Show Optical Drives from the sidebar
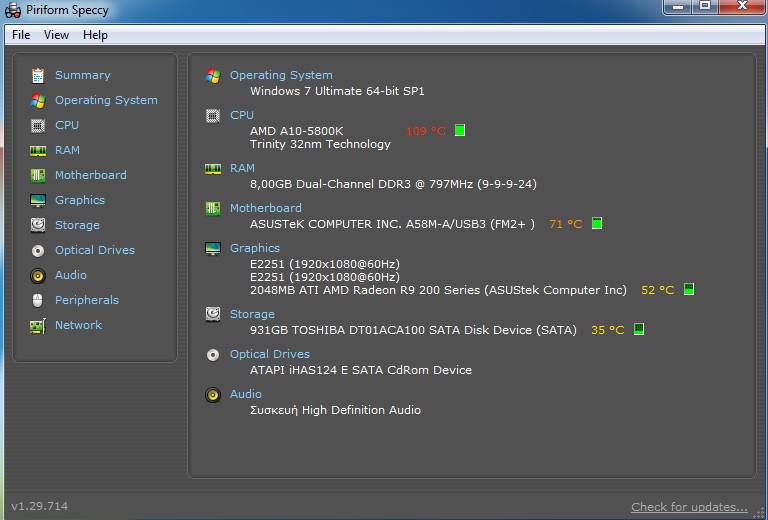The height and width of the screenshot is (520, 768). [x=95, y=250]
